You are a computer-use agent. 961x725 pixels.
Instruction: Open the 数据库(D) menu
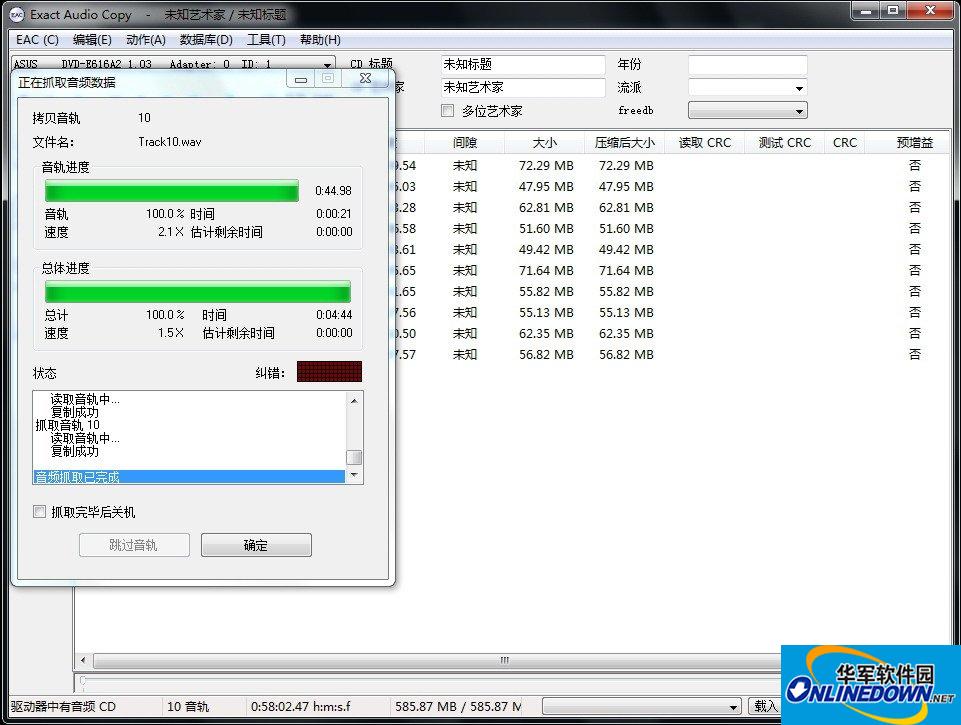(x=206, y=40)
